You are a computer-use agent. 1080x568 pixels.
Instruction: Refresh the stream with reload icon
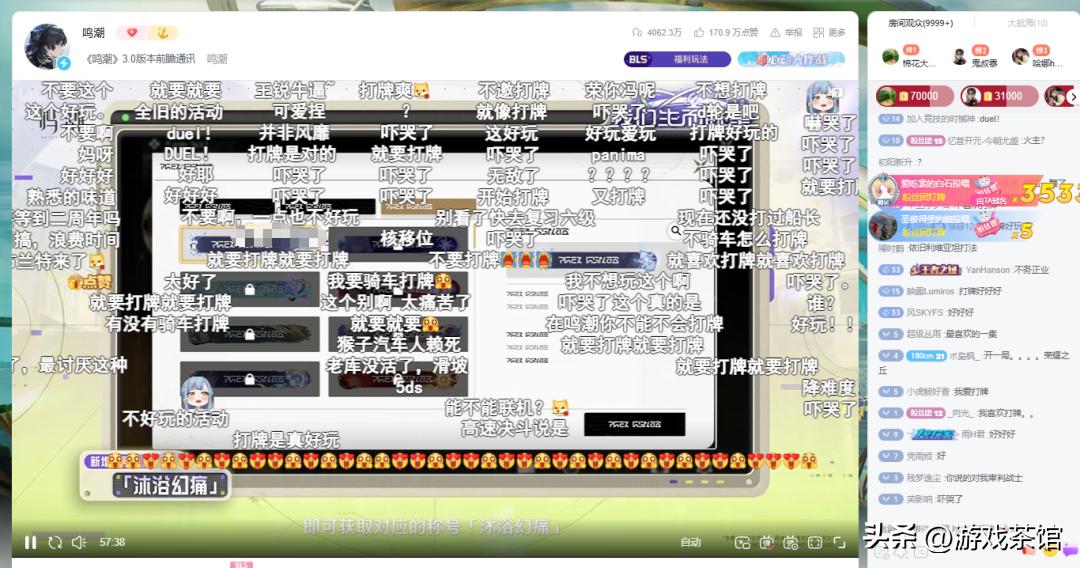point(55,543)
